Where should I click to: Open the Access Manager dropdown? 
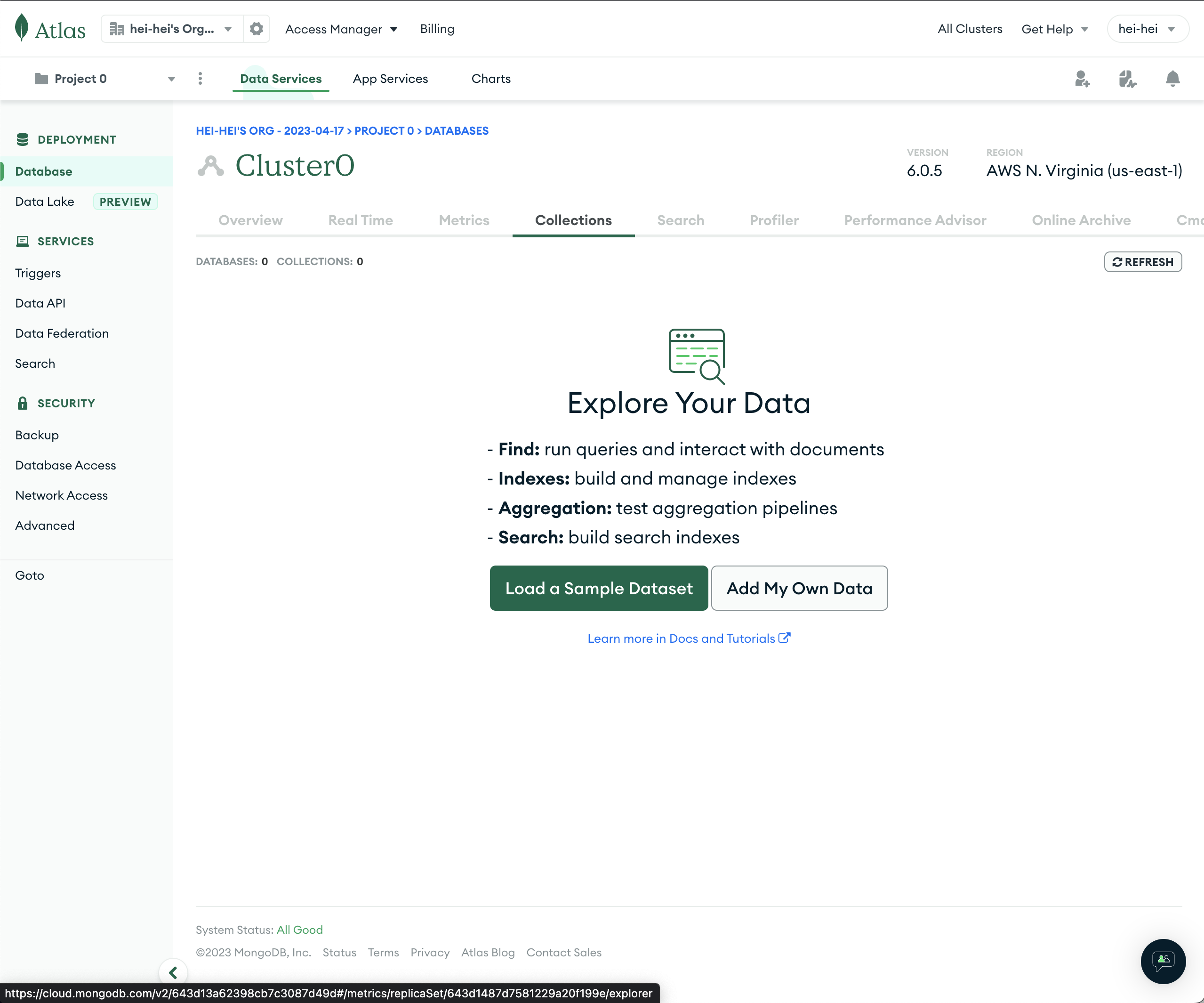coord(342,29)
